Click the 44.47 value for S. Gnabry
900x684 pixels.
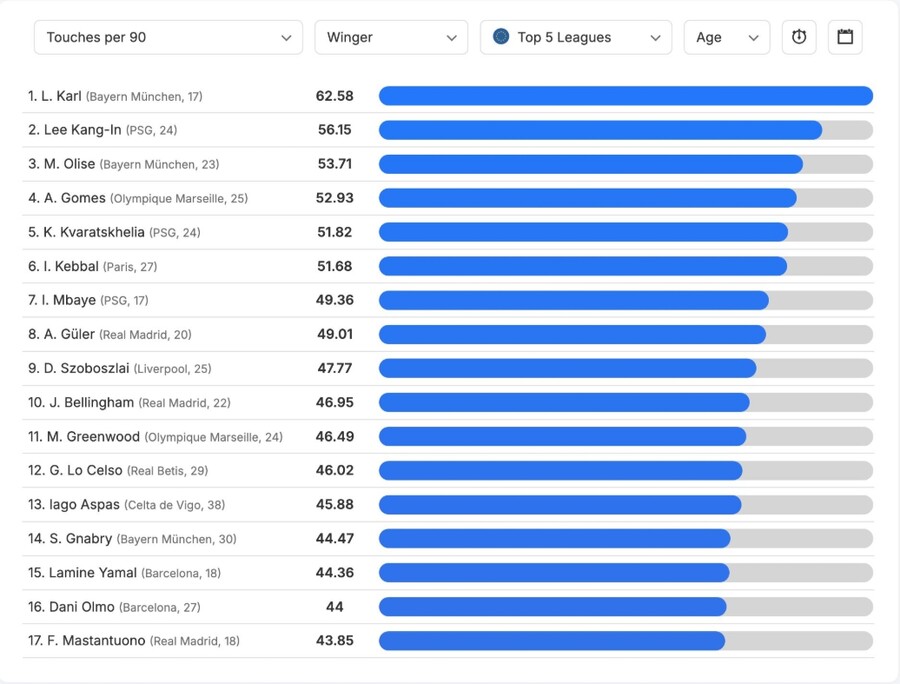click(335, 538)
